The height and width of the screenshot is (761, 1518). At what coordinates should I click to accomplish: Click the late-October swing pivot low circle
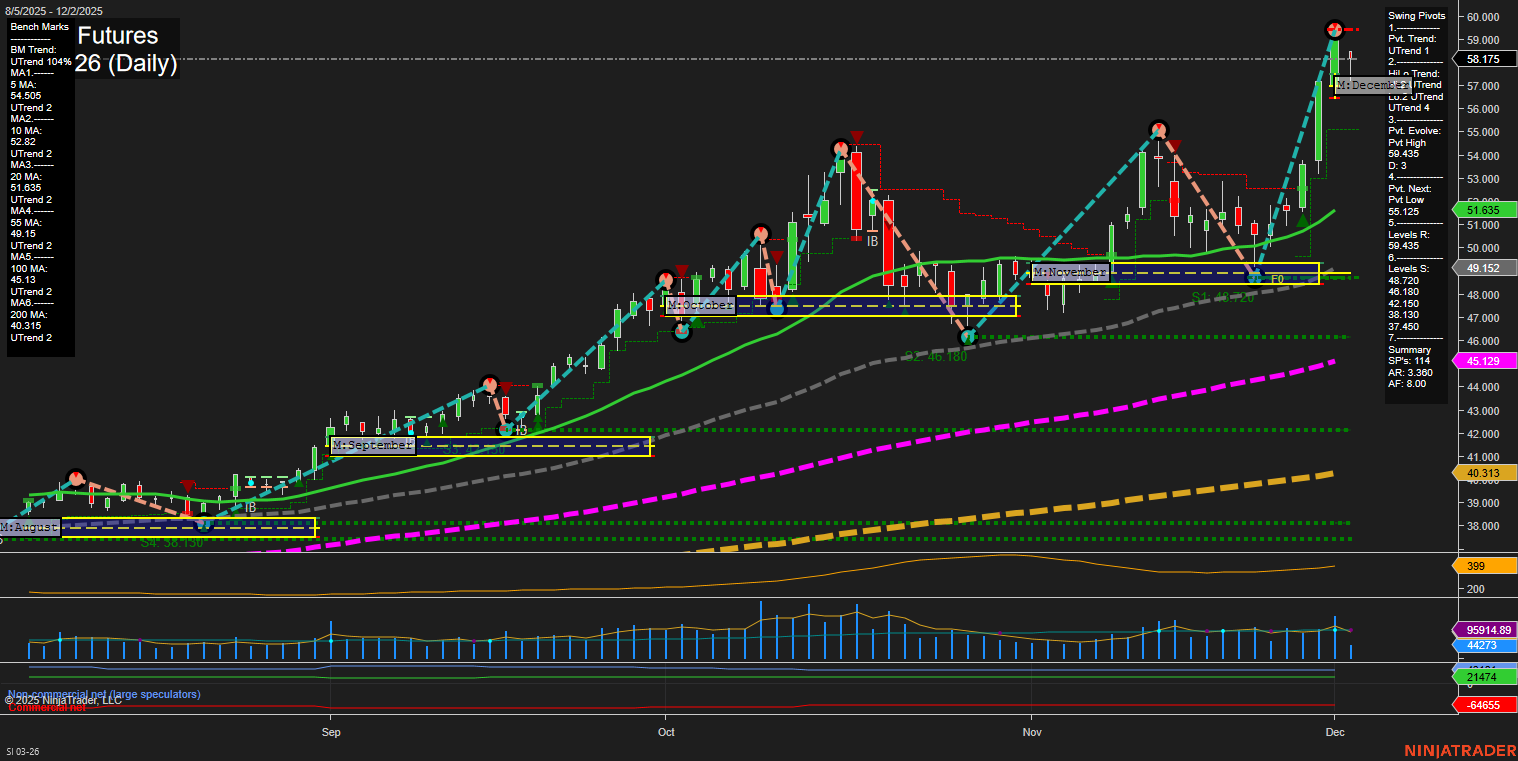(967, 337)
